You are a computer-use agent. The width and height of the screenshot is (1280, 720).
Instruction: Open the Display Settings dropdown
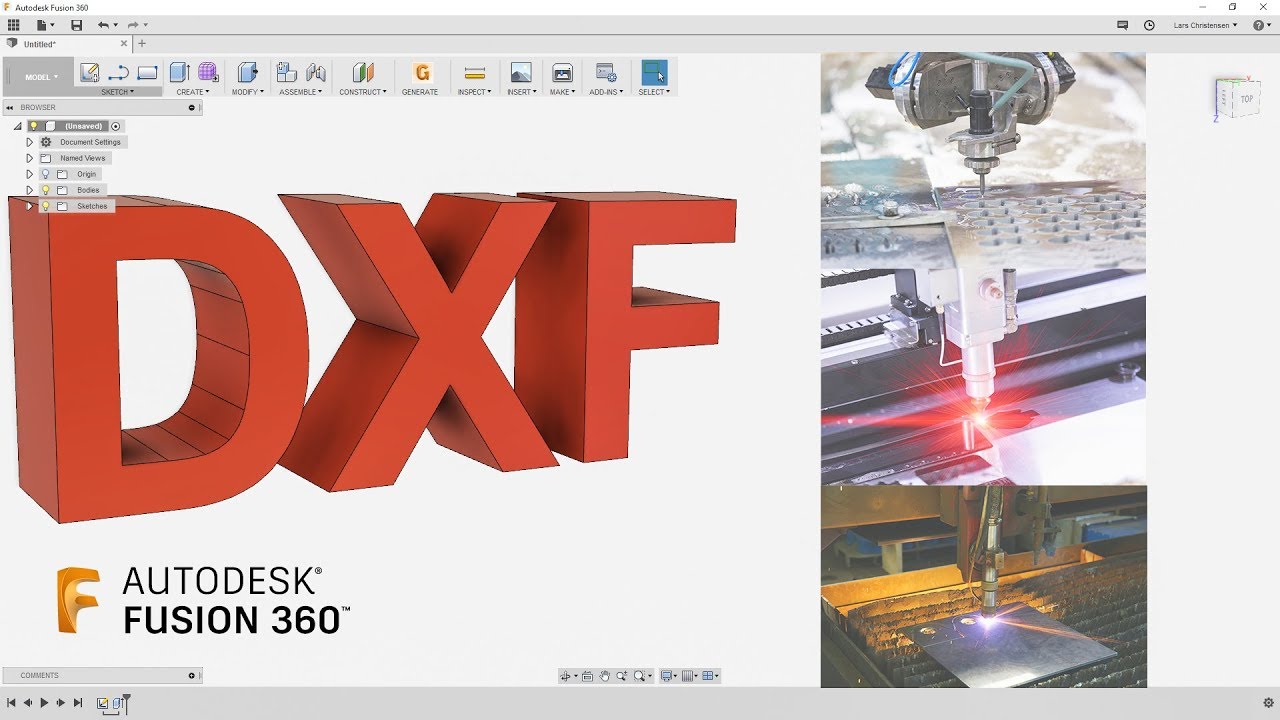click(x=669, y=676)
